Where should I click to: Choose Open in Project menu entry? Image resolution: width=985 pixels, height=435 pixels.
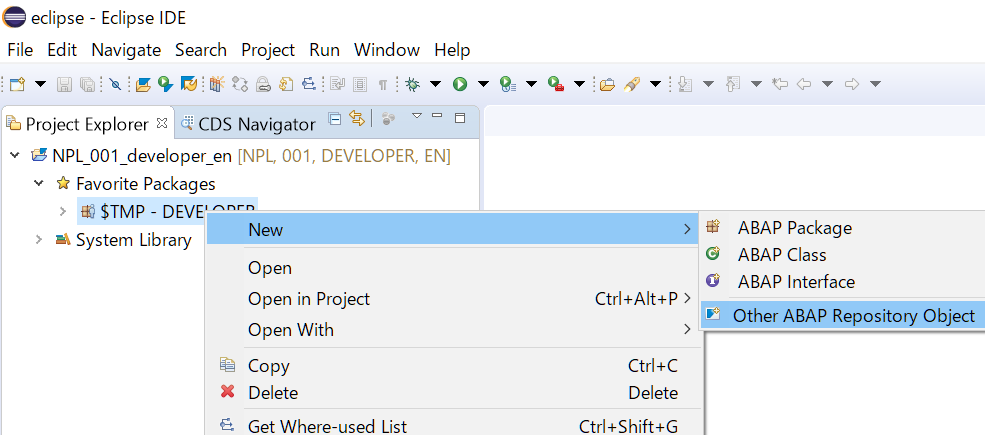click(452, 299)
